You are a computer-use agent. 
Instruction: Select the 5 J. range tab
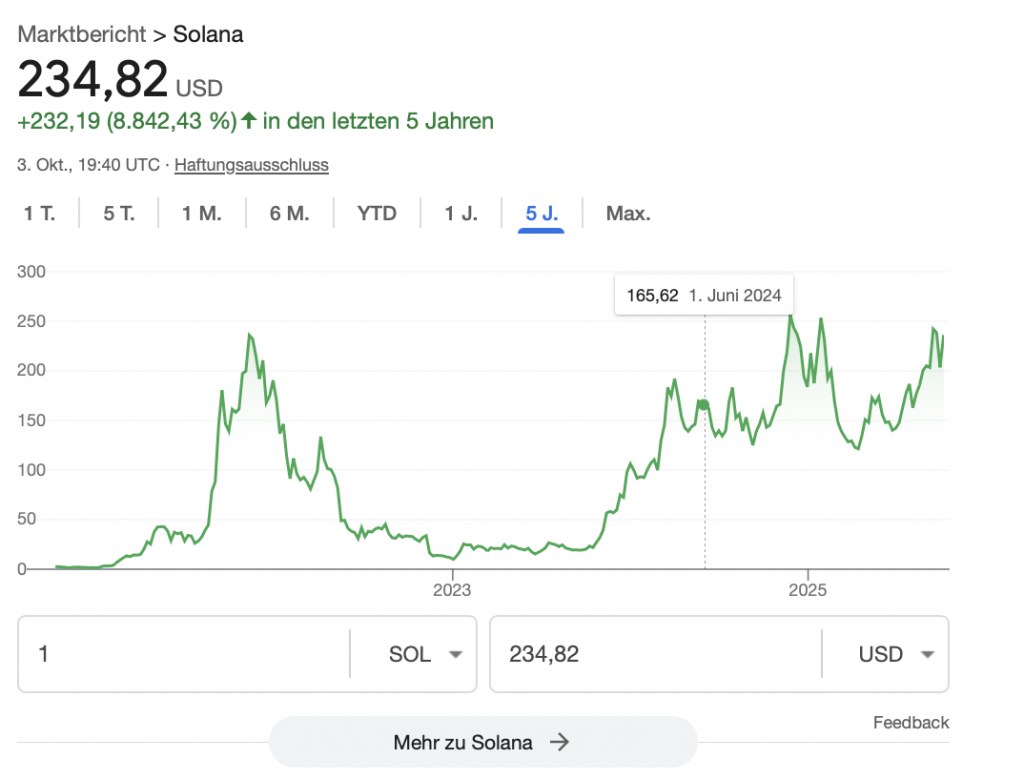click(x=541, y=213)
